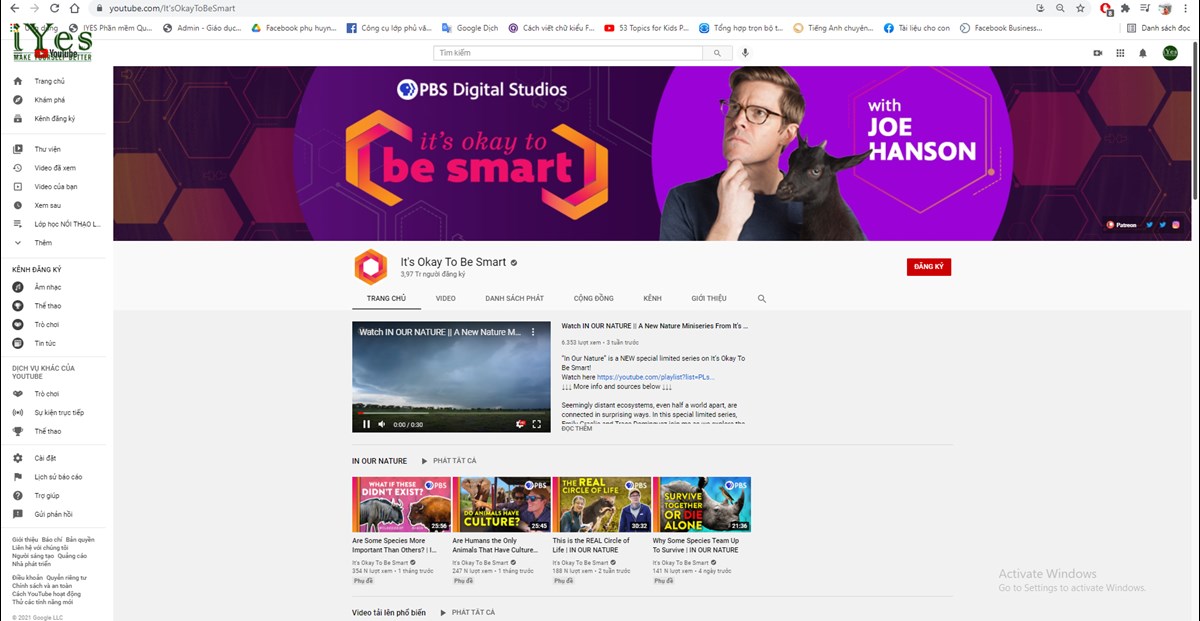Open Video của bạn
The width and height of the screenshot is (1200, 621).
pos(55,186)
